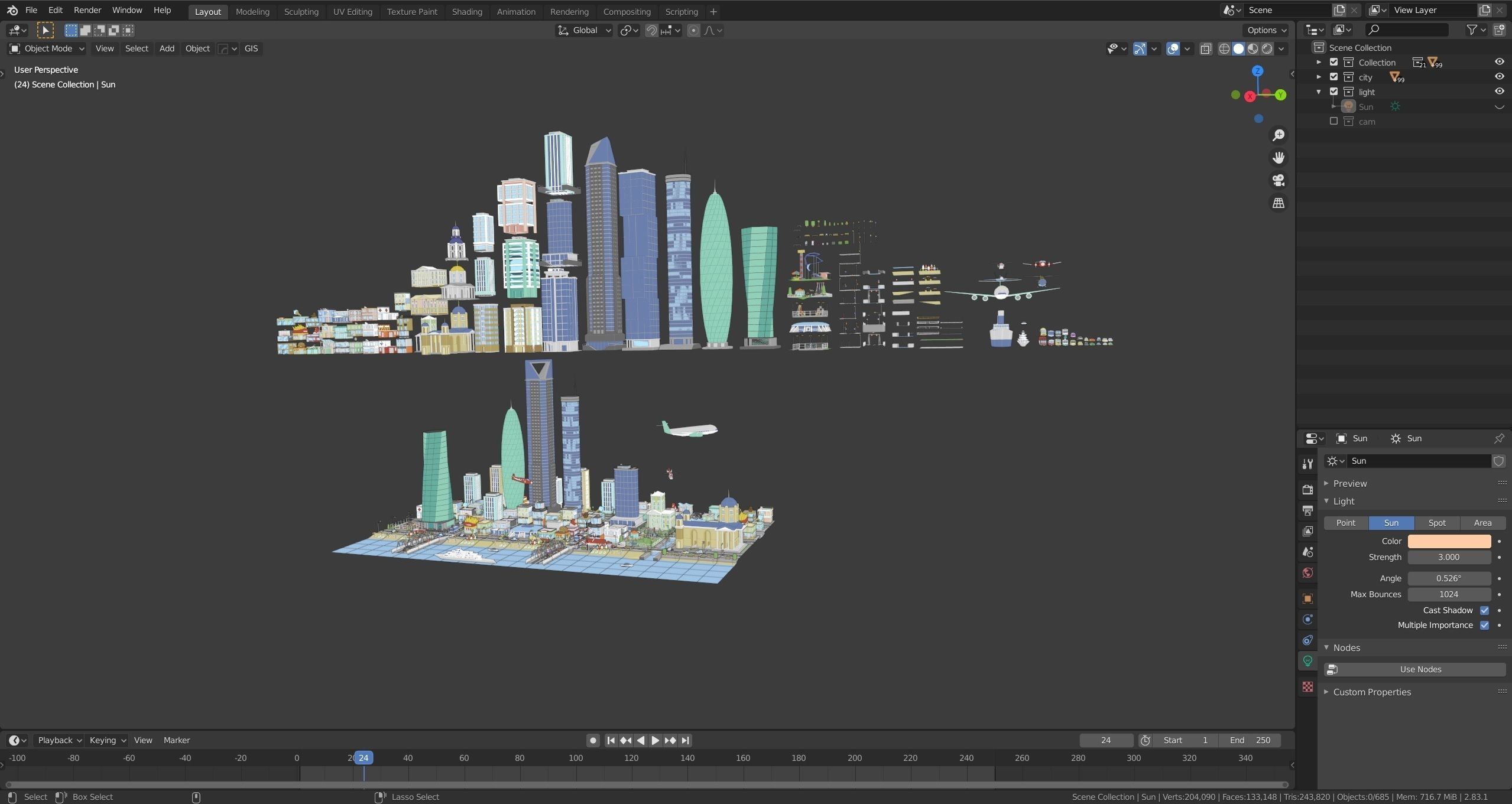Viewport: 1512px width, 804px height.
Task: Switch to UV Editing workspace tab
Action: tap(353, 11)
